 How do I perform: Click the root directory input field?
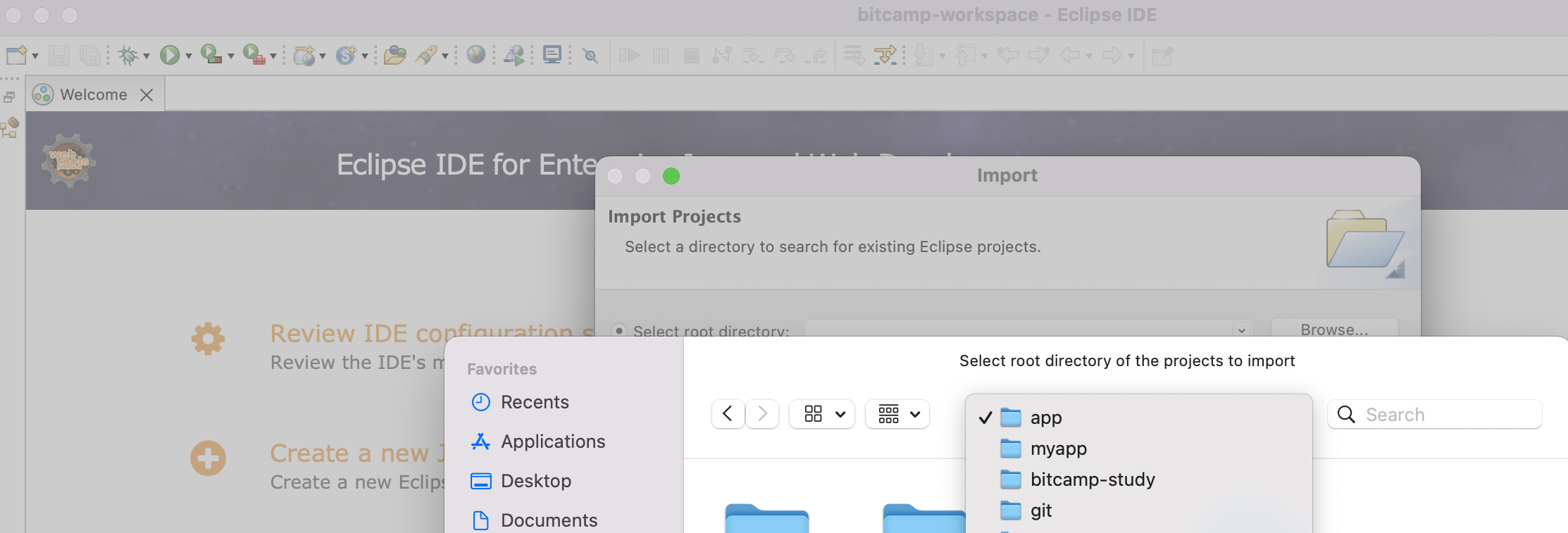[1028, 330]
